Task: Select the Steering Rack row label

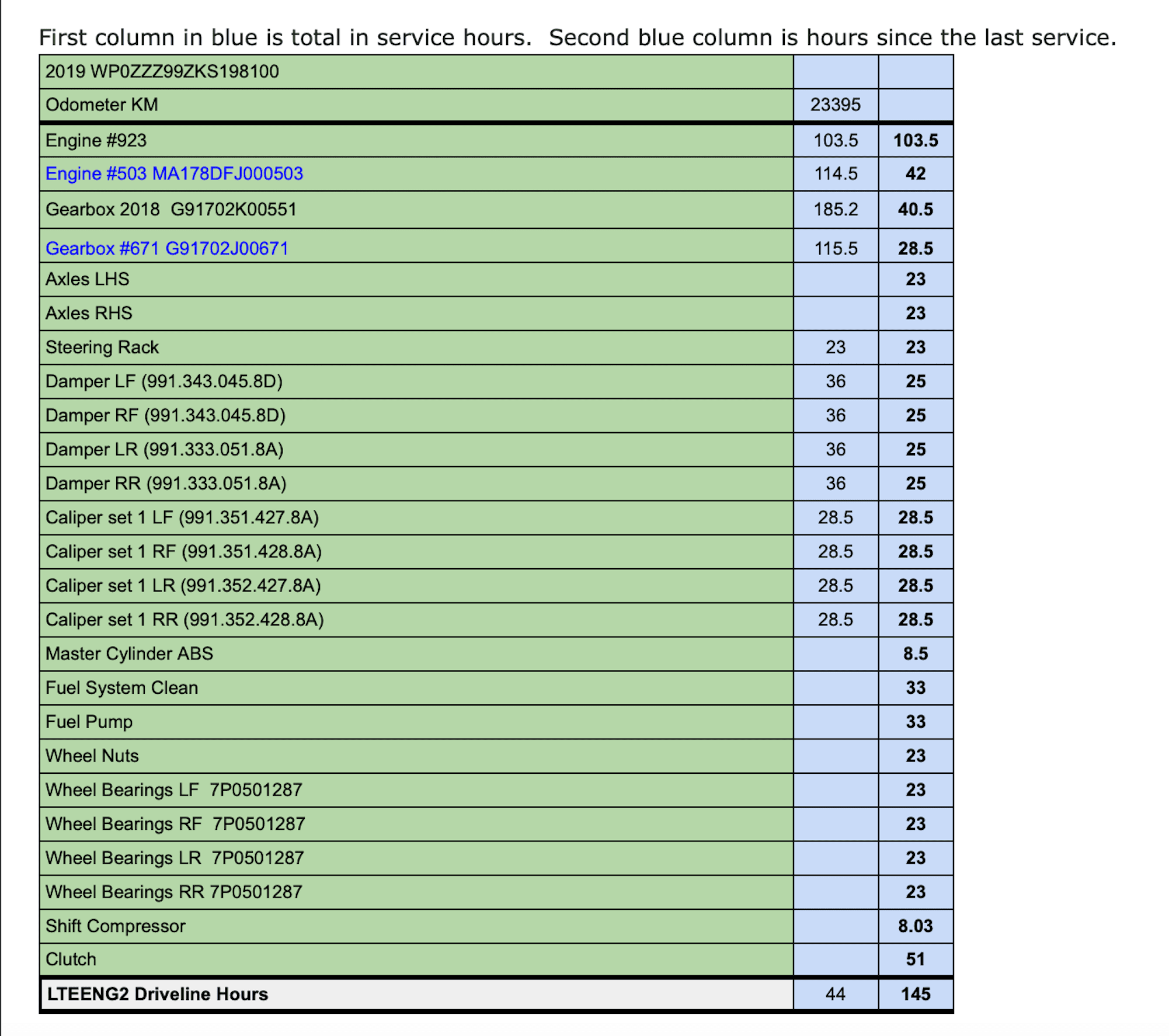Action: pos(102,347)
